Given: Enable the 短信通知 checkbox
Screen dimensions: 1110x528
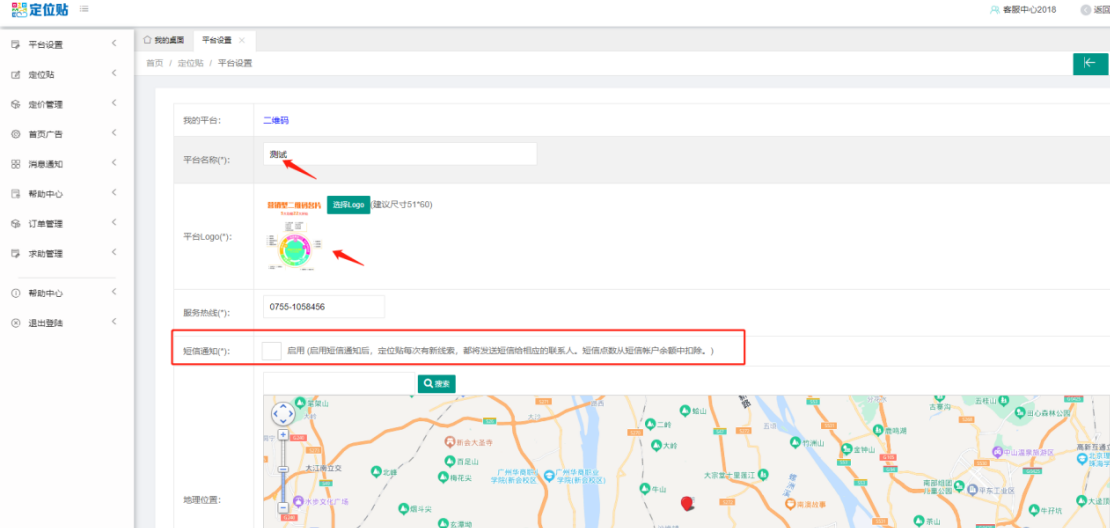Looking at the screenshot, I should coord(271,351).
